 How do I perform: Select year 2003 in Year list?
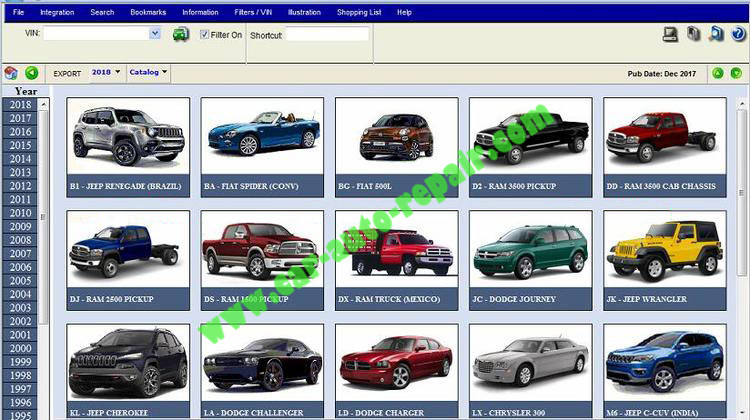(x=20, y=308)
